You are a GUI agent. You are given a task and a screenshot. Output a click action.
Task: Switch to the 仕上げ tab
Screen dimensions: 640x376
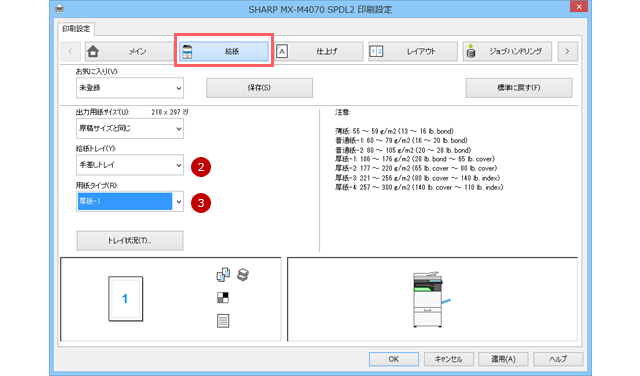(318, 51)
